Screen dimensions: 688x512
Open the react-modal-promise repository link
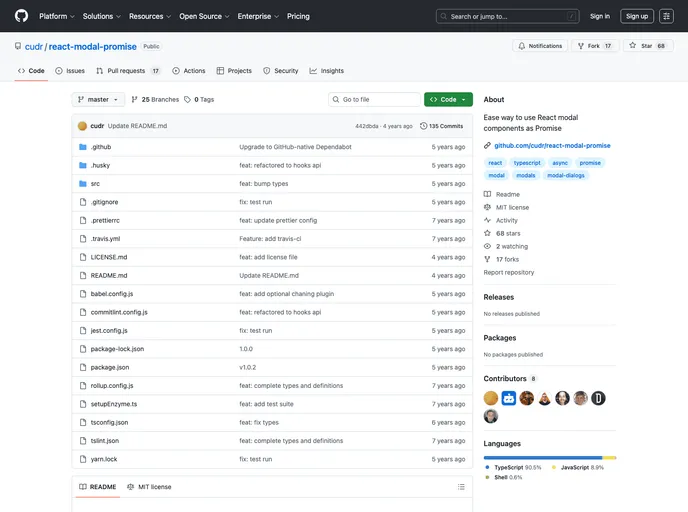[93, 47]
